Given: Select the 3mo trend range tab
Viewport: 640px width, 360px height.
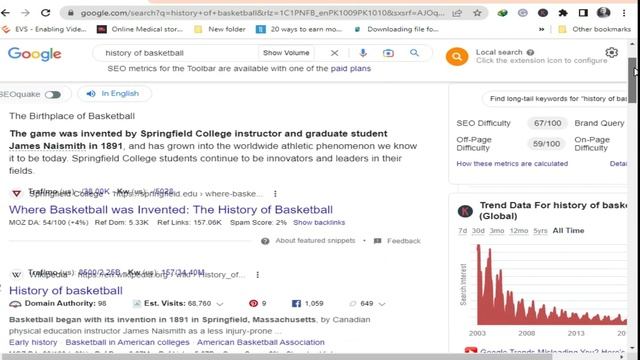Looking at the screenshot, I should (497, 231).
